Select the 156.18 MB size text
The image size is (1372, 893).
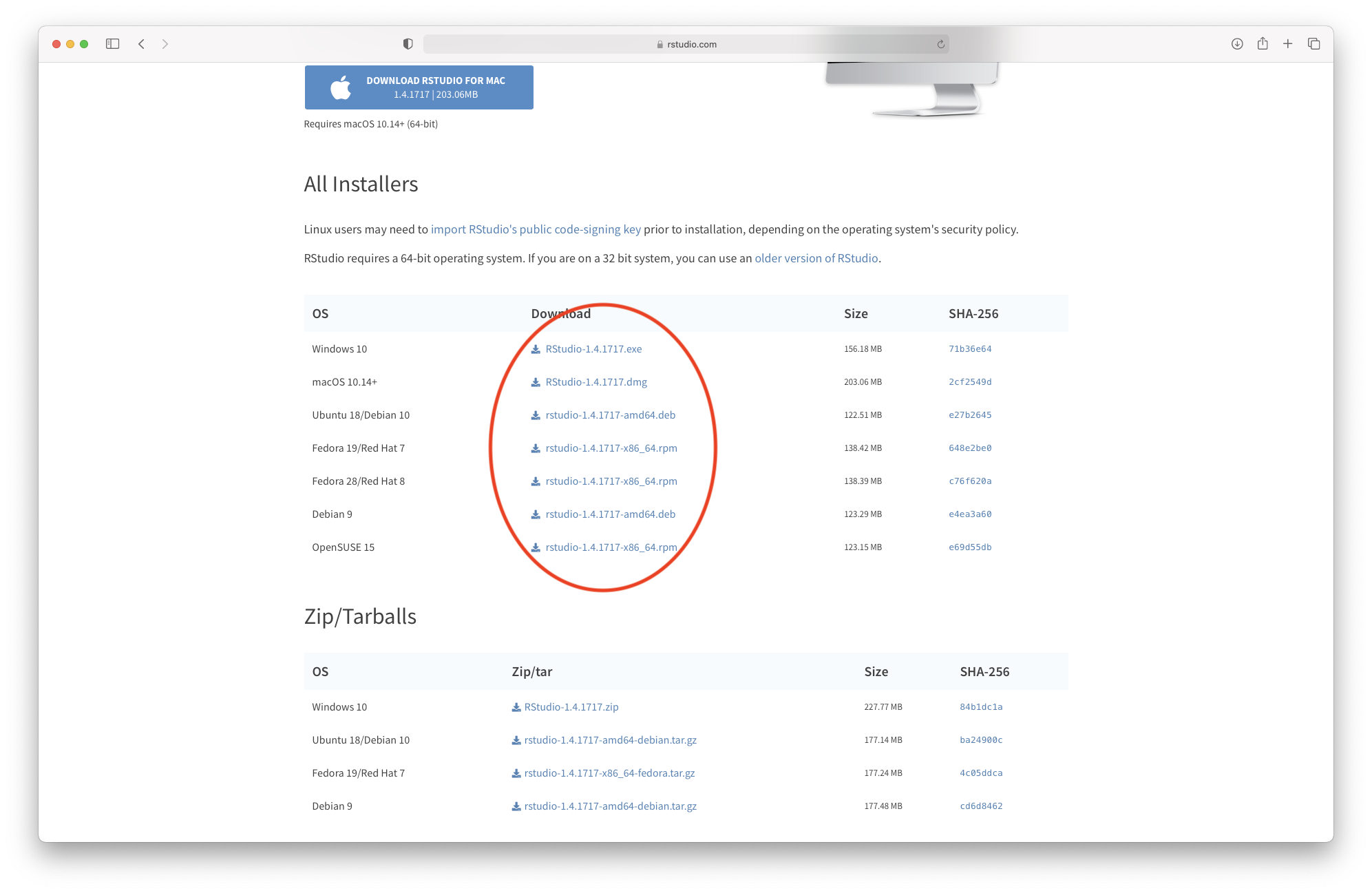[863, 349]
